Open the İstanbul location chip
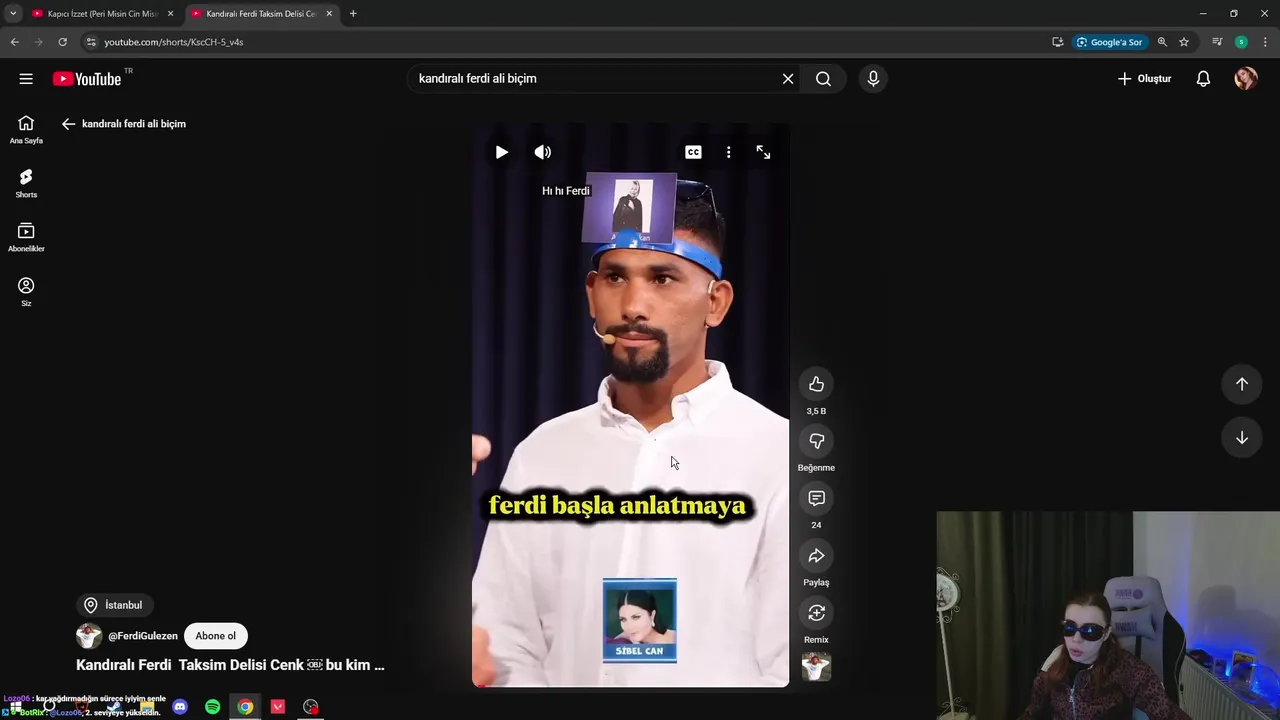 pyautogui.click(x=114, y=605)
